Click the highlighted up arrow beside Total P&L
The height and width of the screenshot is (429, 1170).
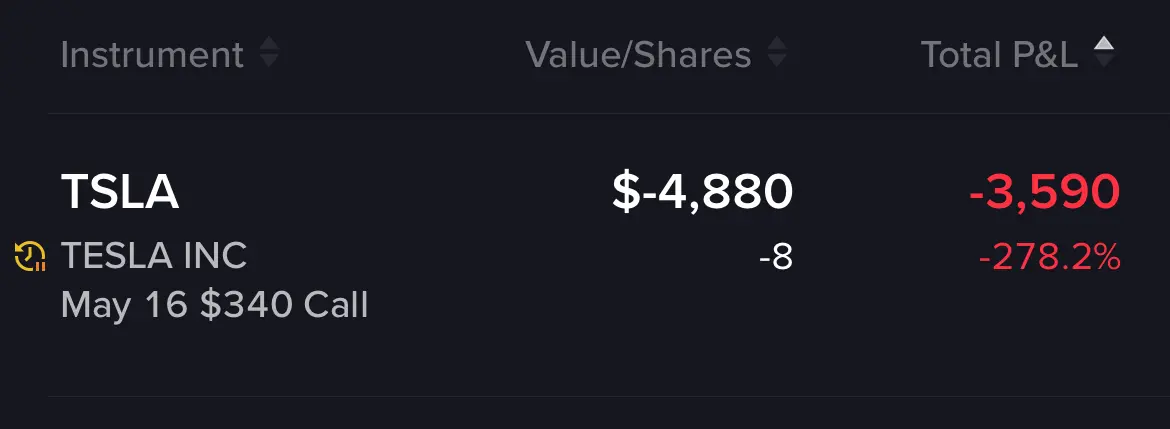(x=1104, y=44)
